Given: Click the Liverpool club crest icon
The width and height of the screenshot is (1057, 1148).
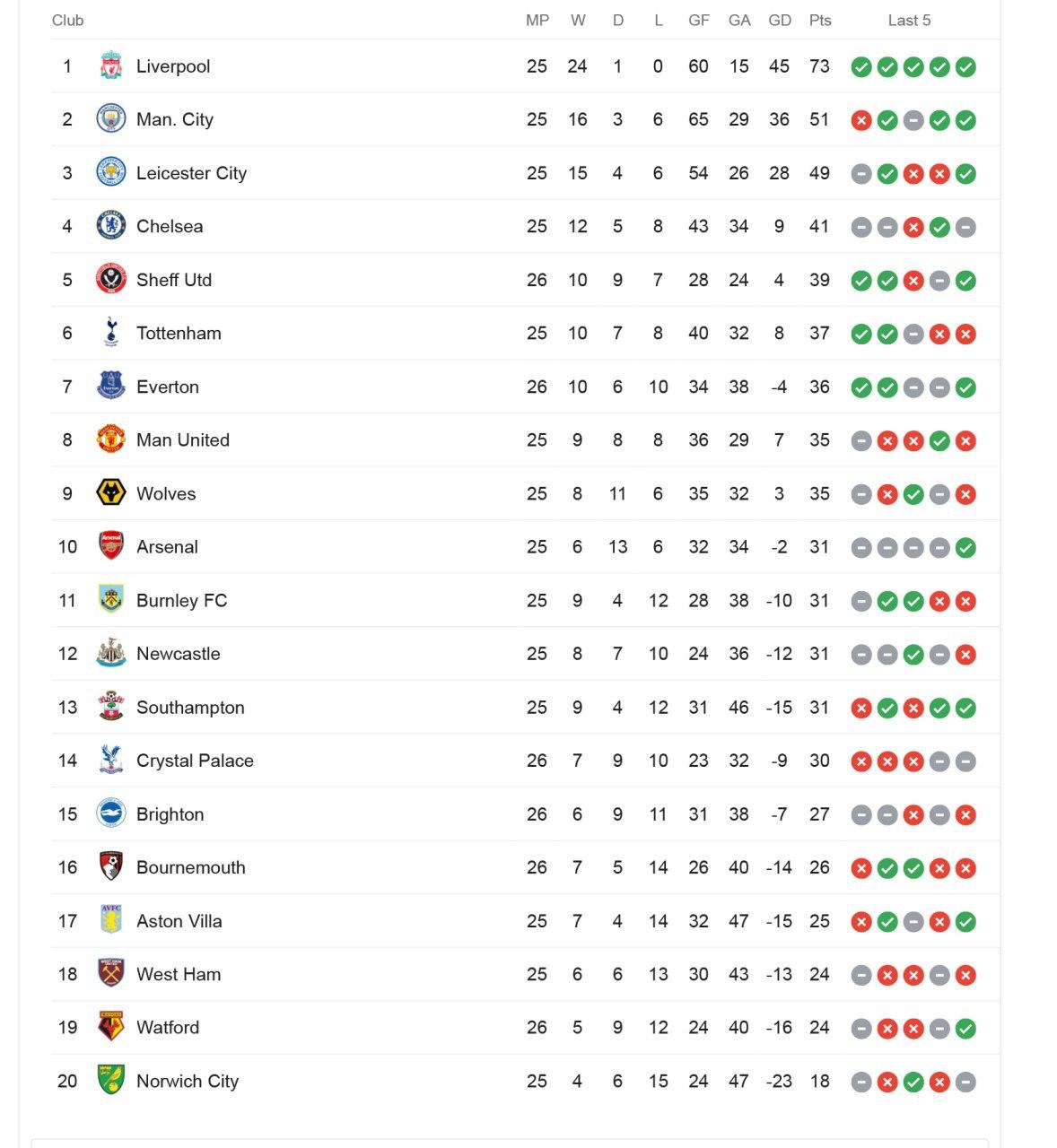Looking at the screenshot, I should [111, 65].
